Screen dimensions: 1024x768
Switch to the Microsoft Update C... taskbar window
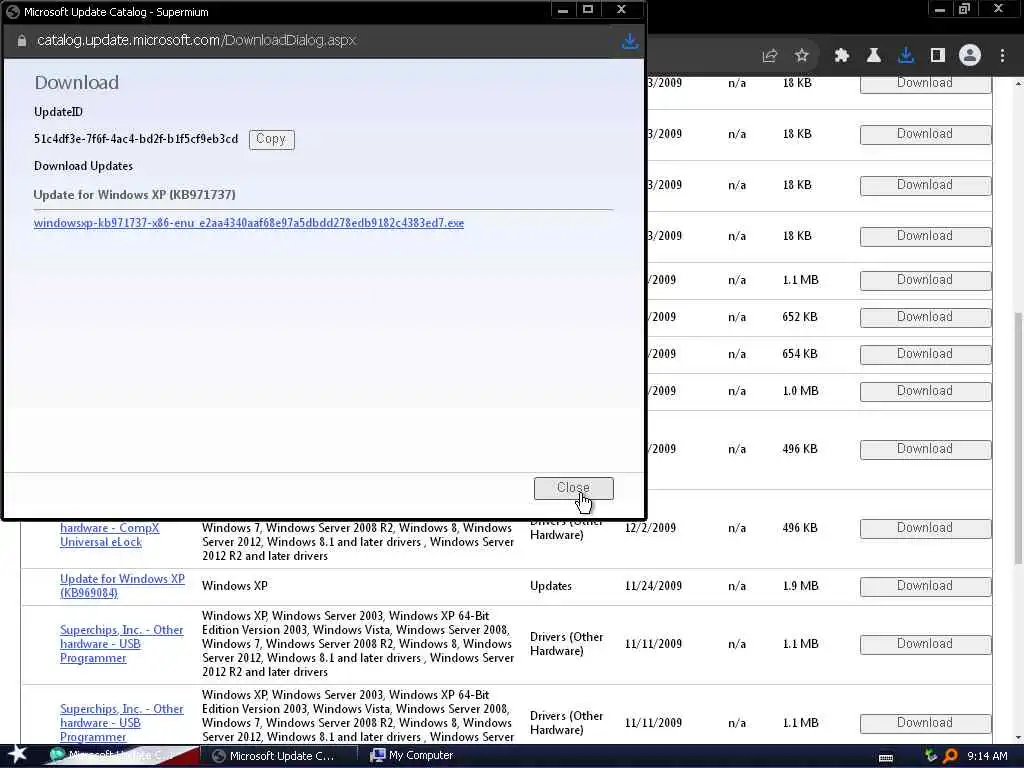click(x=278, y=756)
